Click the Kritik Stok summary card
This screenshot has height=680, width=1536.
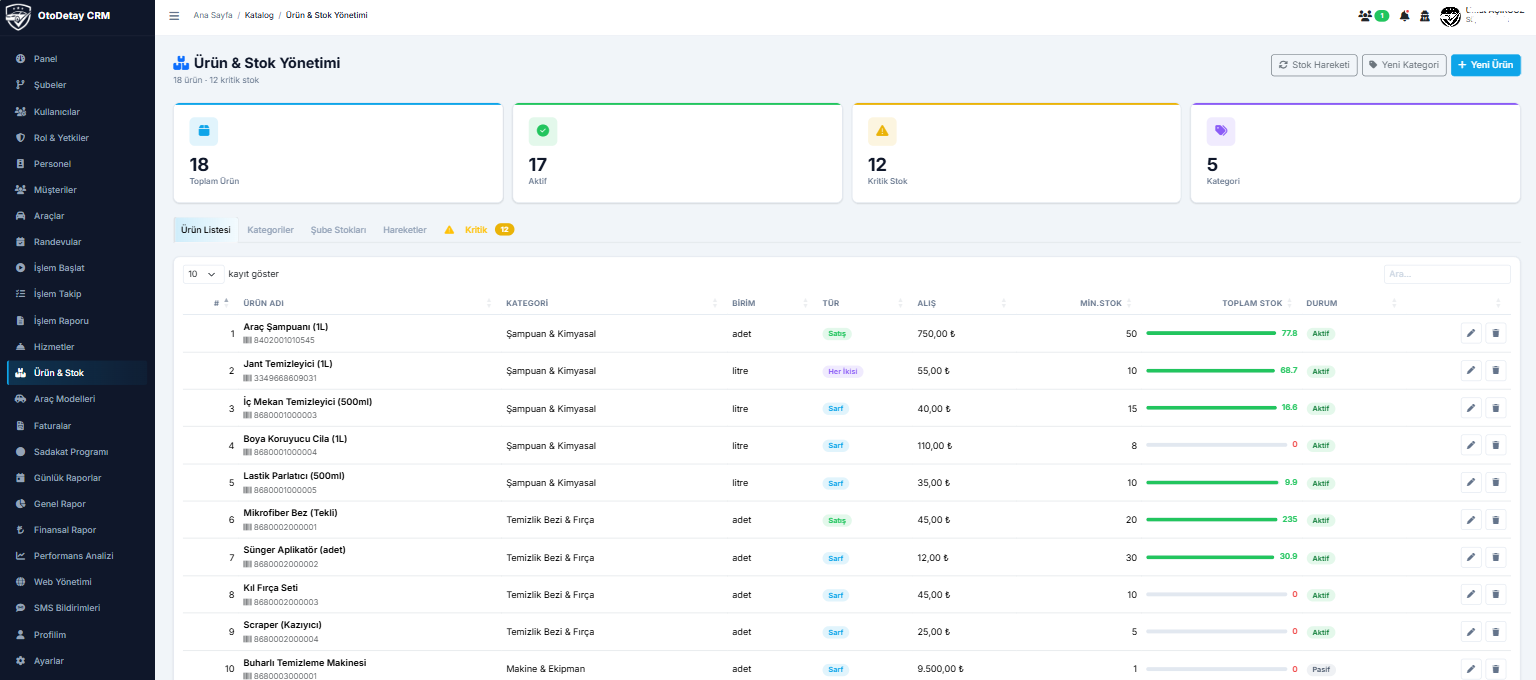tap(1016, 153)
